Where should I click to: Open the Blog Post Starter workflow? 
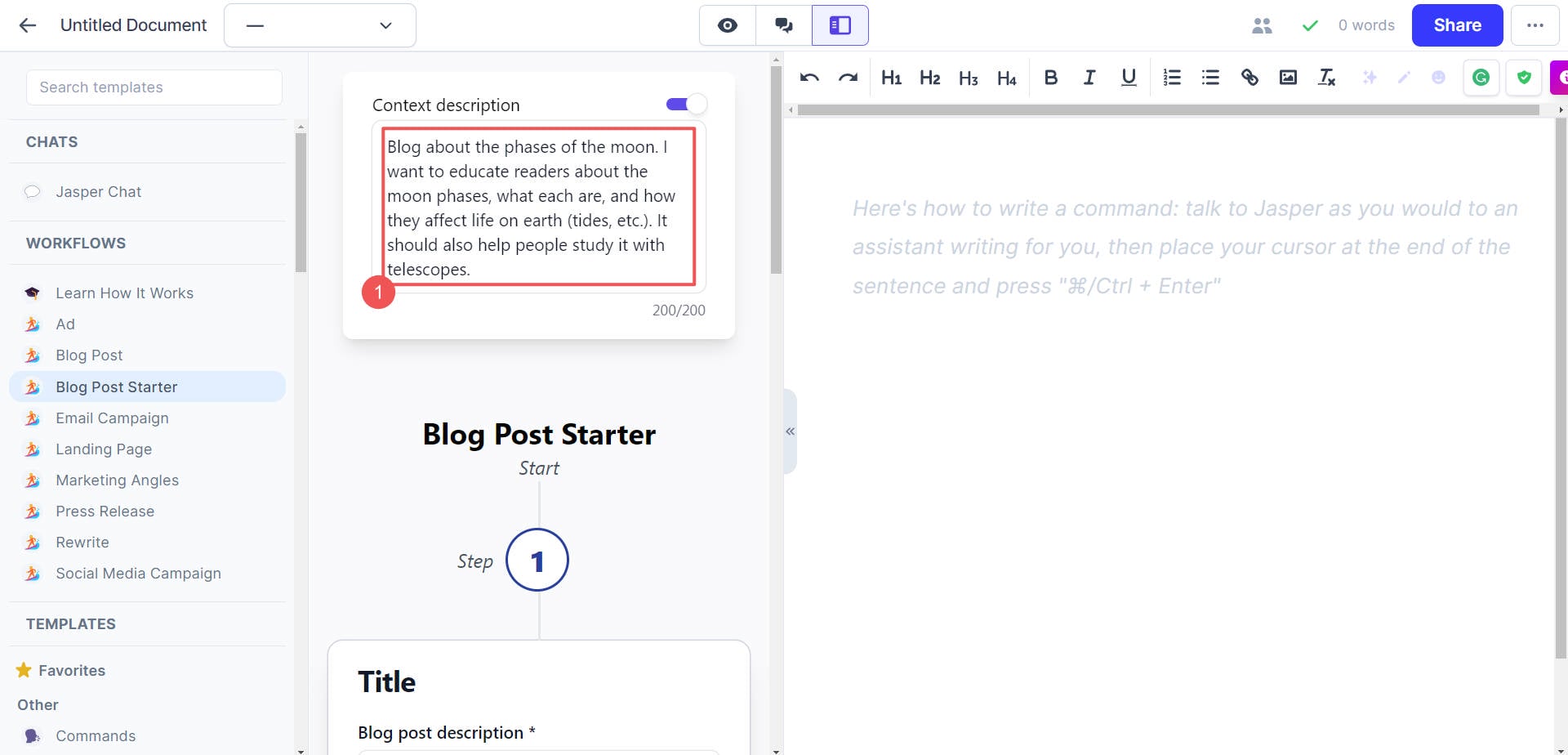tap(117, 386)
